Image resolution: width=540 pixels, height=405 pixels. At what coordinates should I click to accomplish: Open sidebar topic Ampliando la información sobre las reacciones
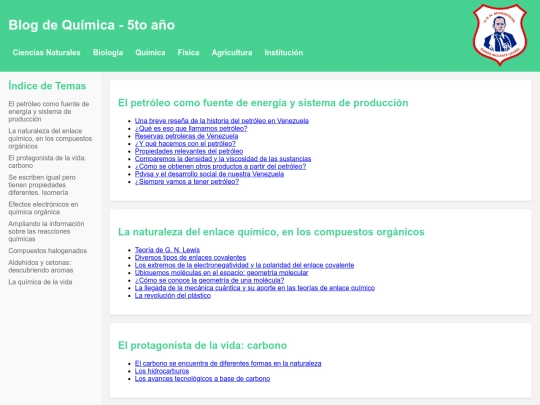click(46, 231)
